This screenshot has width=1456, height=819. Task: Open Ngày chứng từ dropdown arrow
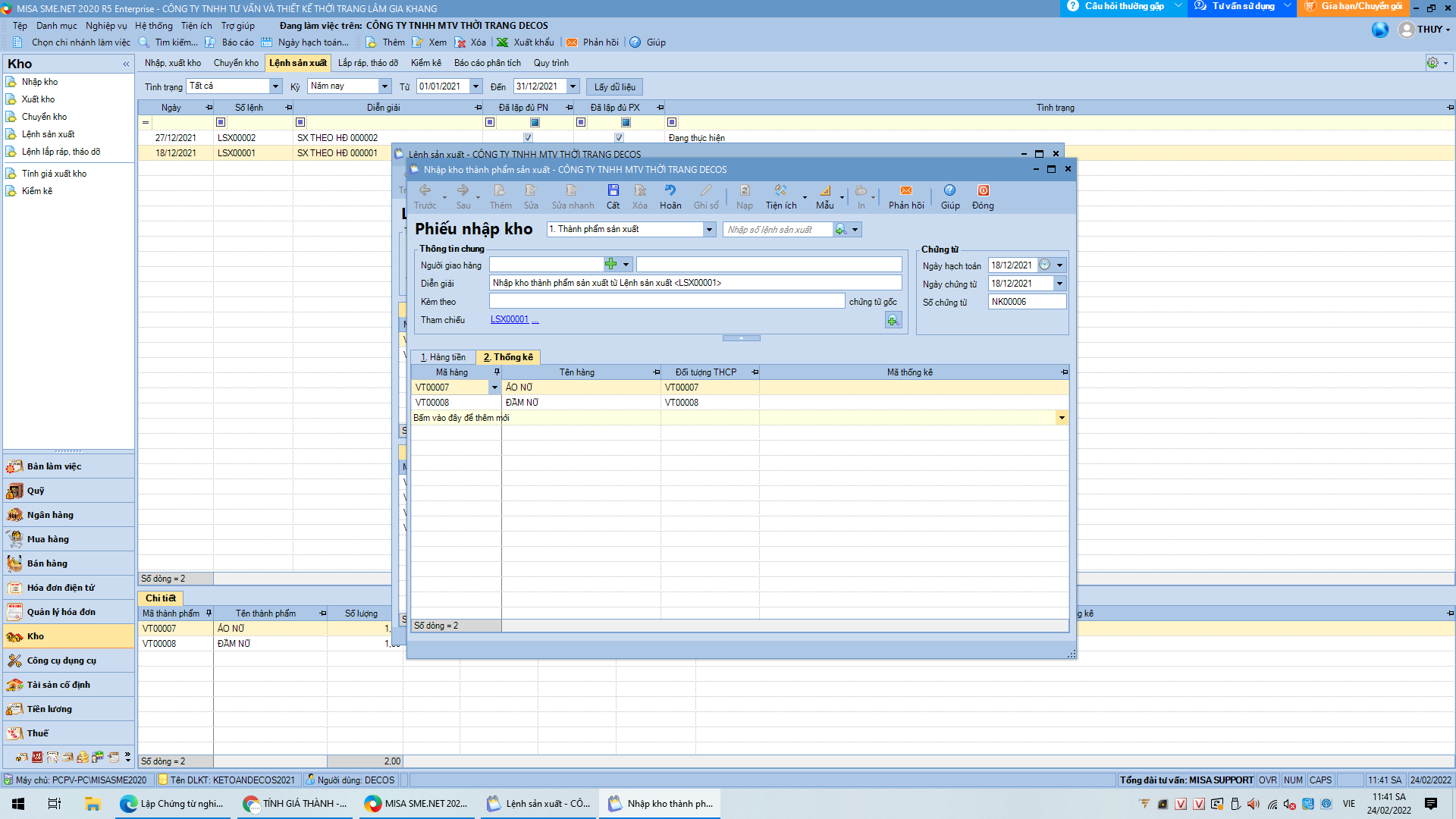pyautogui.click(x=1059, y=284)
